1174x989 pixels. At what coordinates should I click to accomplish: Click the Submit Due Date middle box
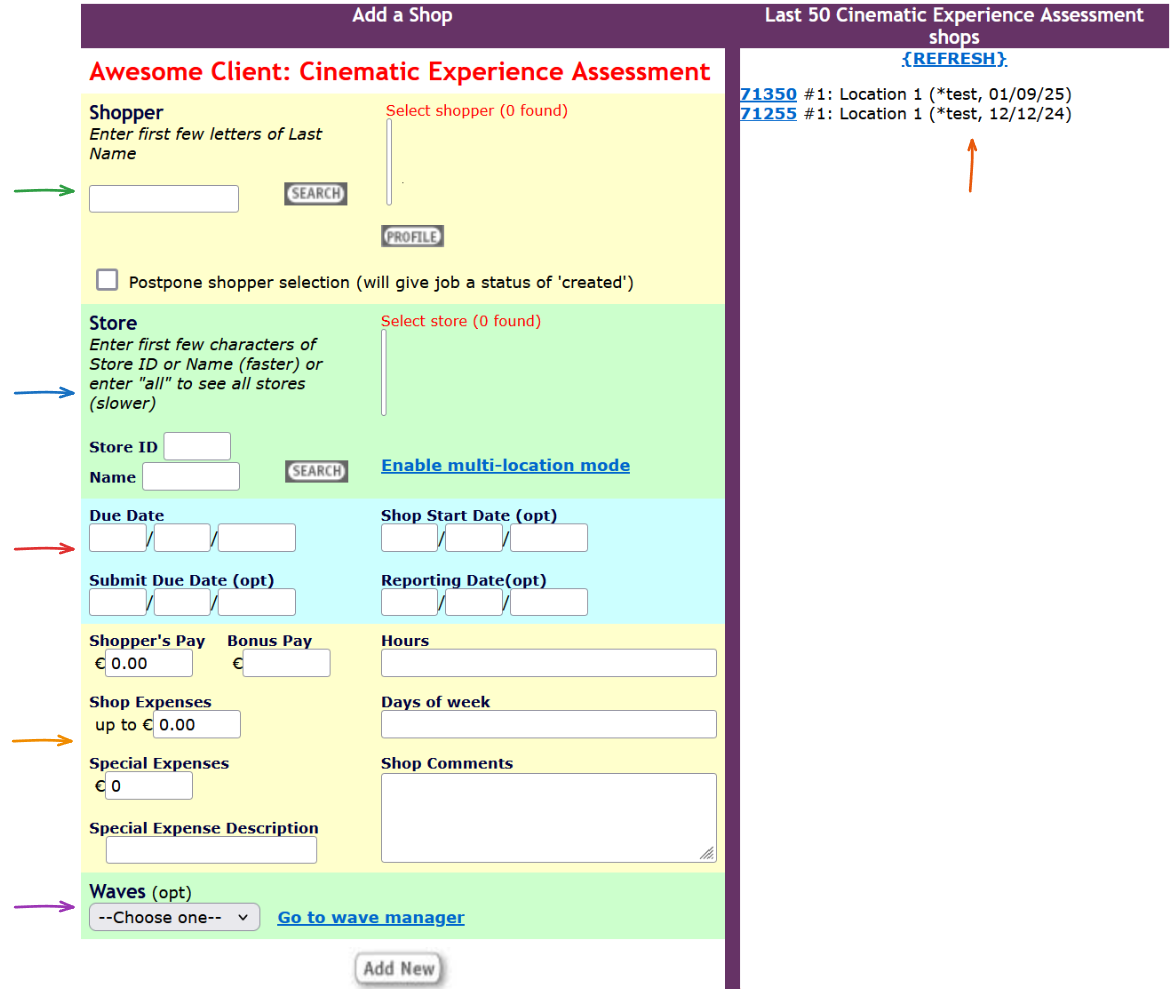tap(182, 602)
